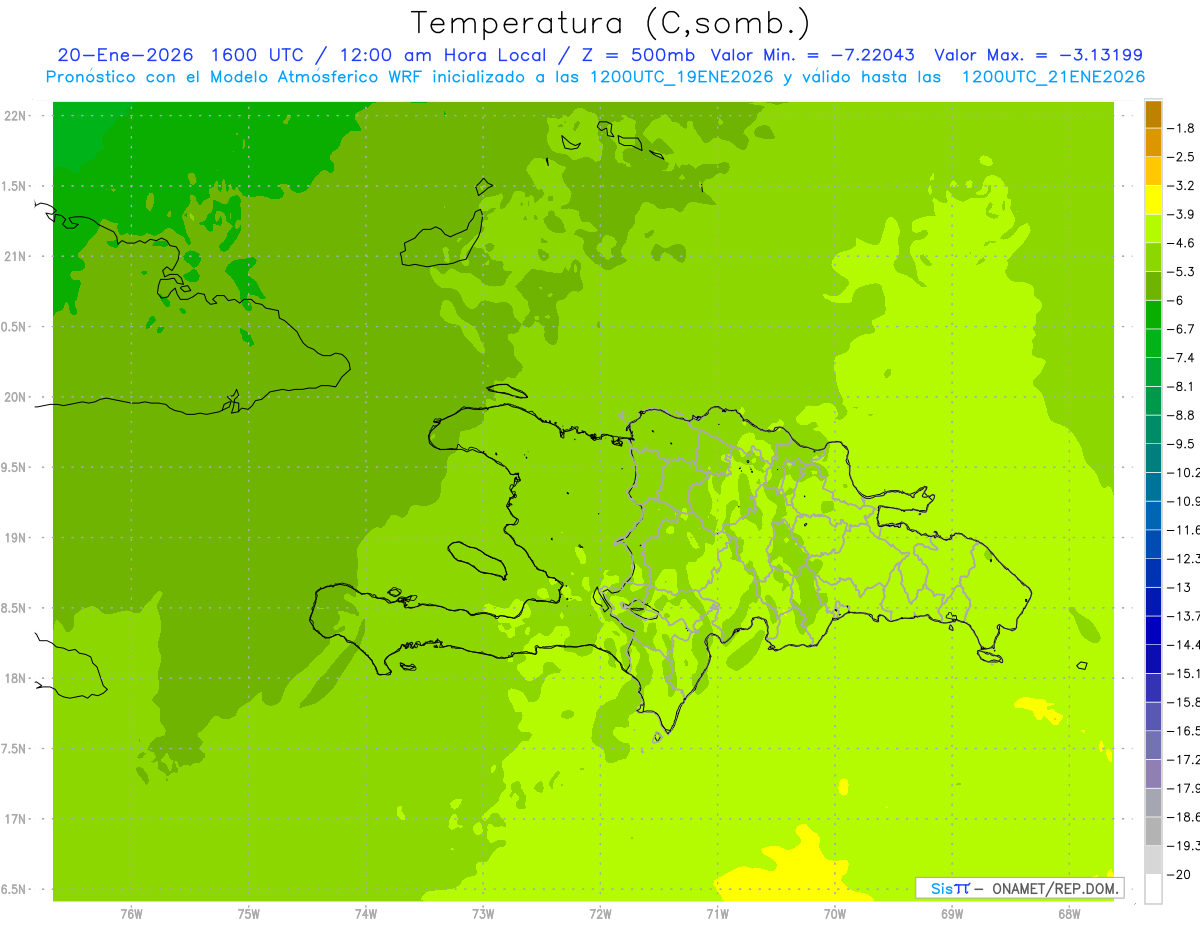The image size is (1200, 927).
Task: Click the '68W' longitude label
Action: pyautogui.click(x=1068, y=913)
